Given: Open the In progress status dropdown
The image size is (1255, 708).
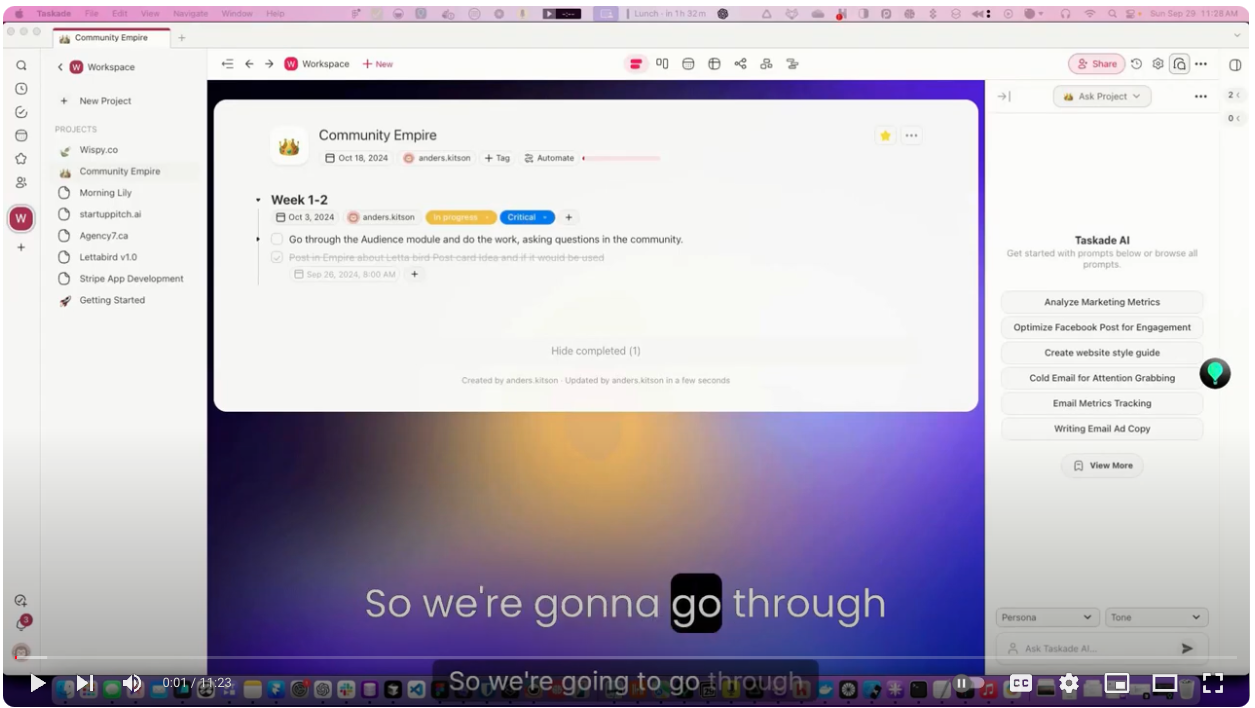Looking at the screenshot, I should point(461,217).
